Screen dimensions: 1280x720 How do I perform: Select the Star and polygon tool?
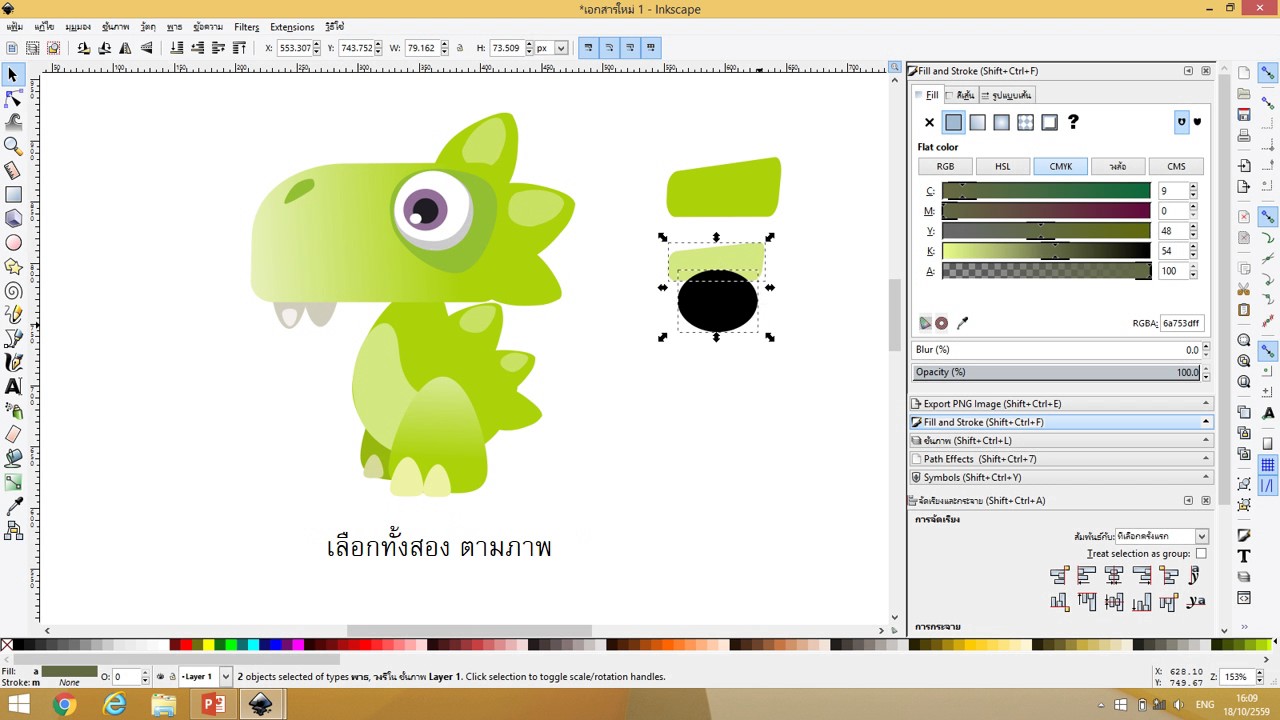(x=14, y=267)
